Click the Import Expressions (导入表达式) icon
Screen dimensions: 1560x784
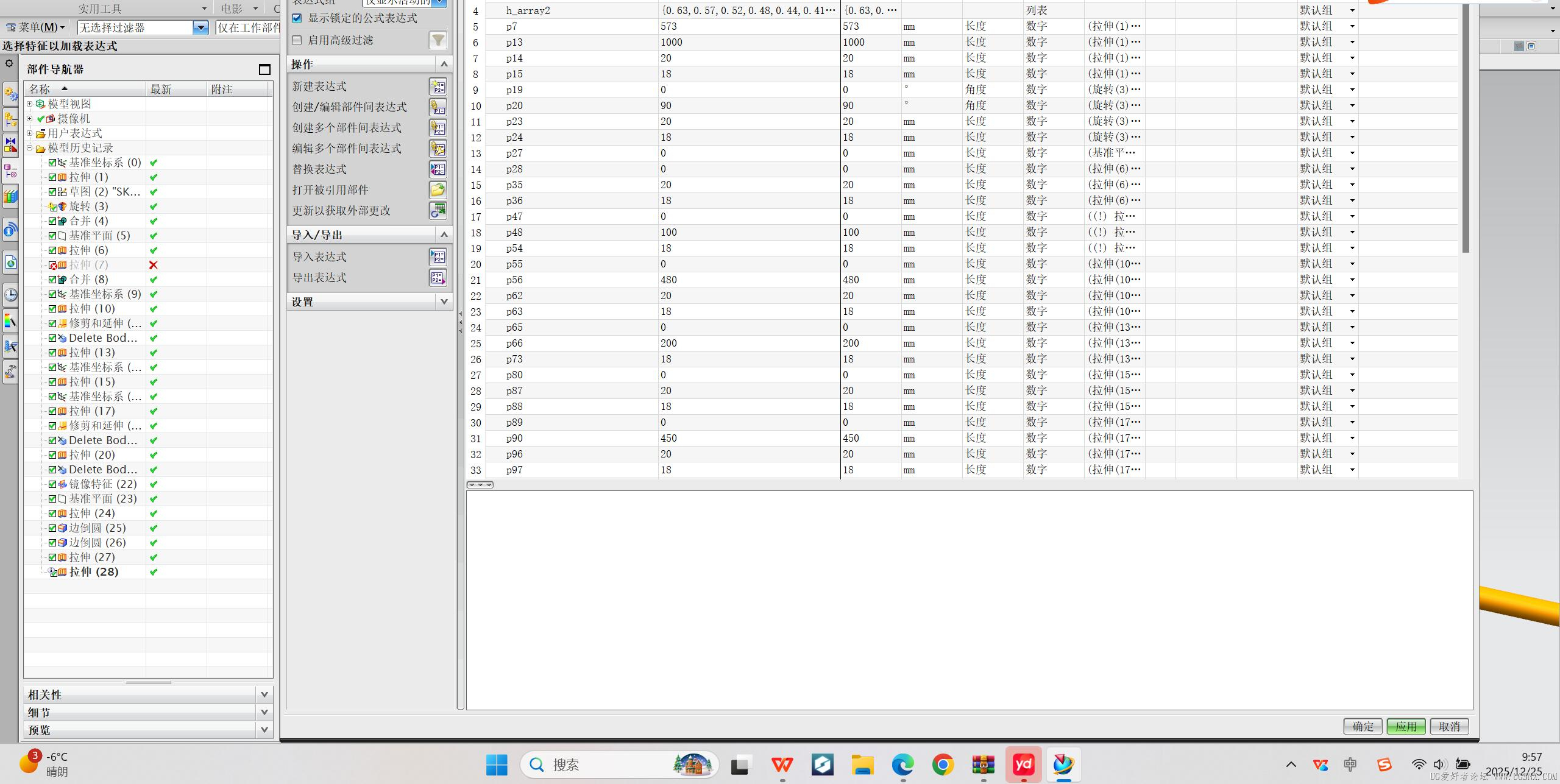click(x=438, y=257)
